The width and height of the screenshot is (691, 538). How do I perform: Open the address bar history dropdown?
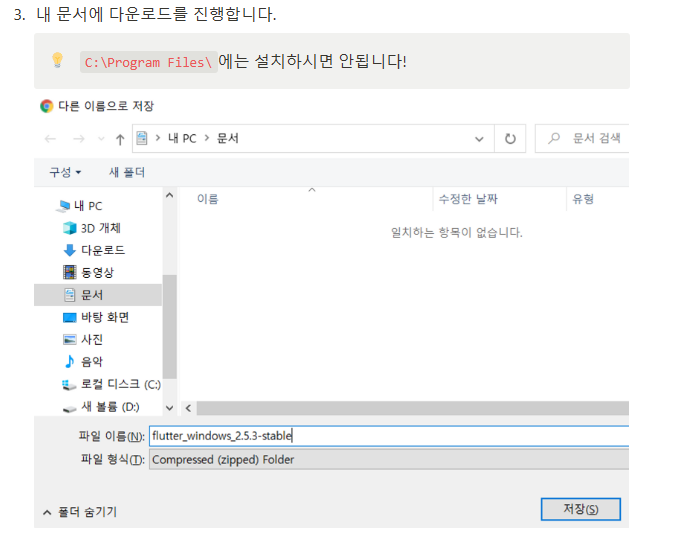[x=479, y=139]
